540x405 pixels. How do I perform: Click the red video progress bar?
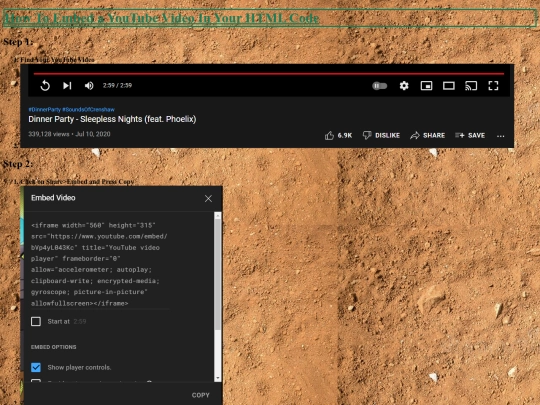click(x=269, y=73)
